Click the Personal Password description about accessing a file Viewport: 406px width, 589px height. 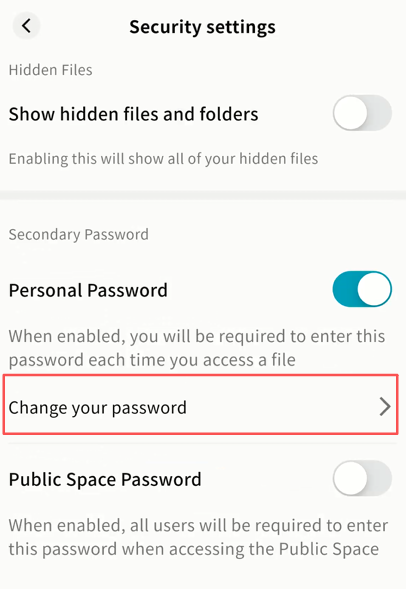click(197, 348)
